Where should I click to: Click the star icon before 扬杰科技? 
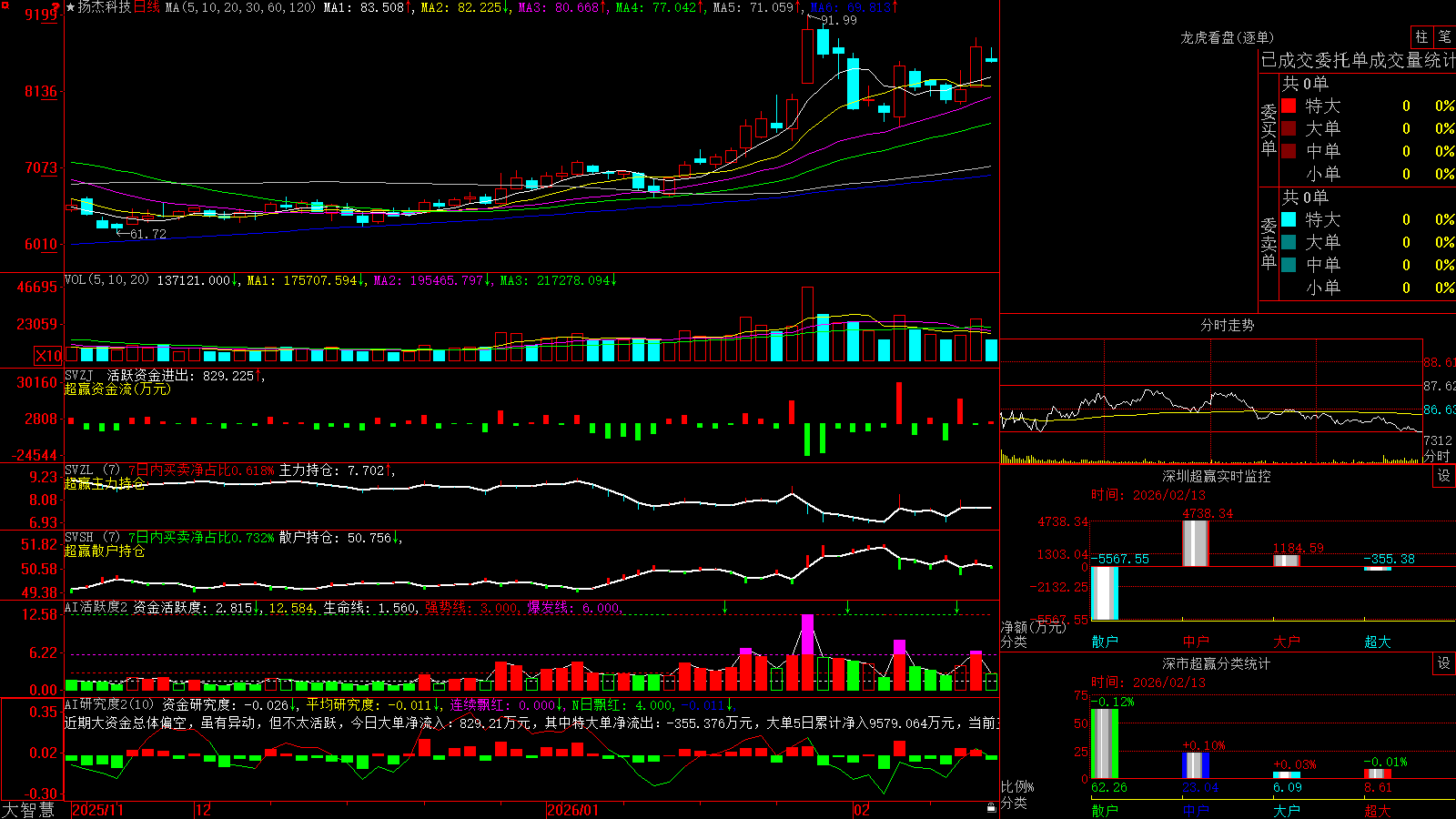point(70,7)
